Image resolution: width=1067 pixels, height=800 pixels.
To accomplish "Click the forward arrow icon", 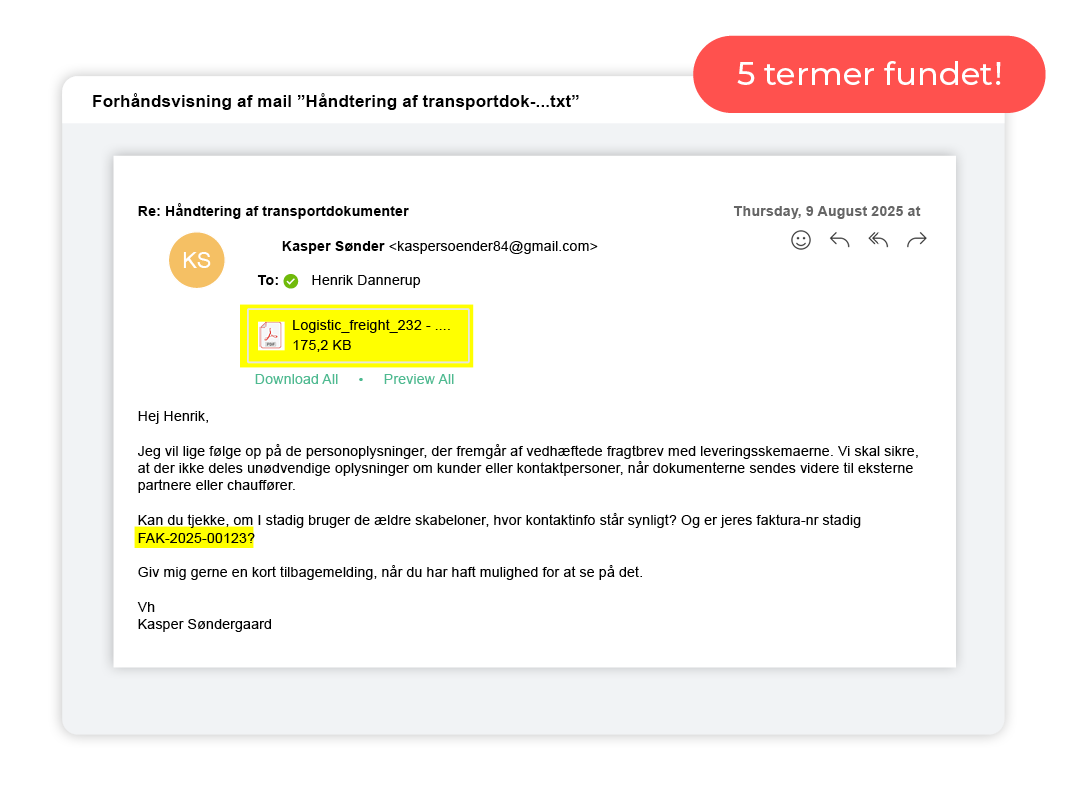I will tap(917, 240).
